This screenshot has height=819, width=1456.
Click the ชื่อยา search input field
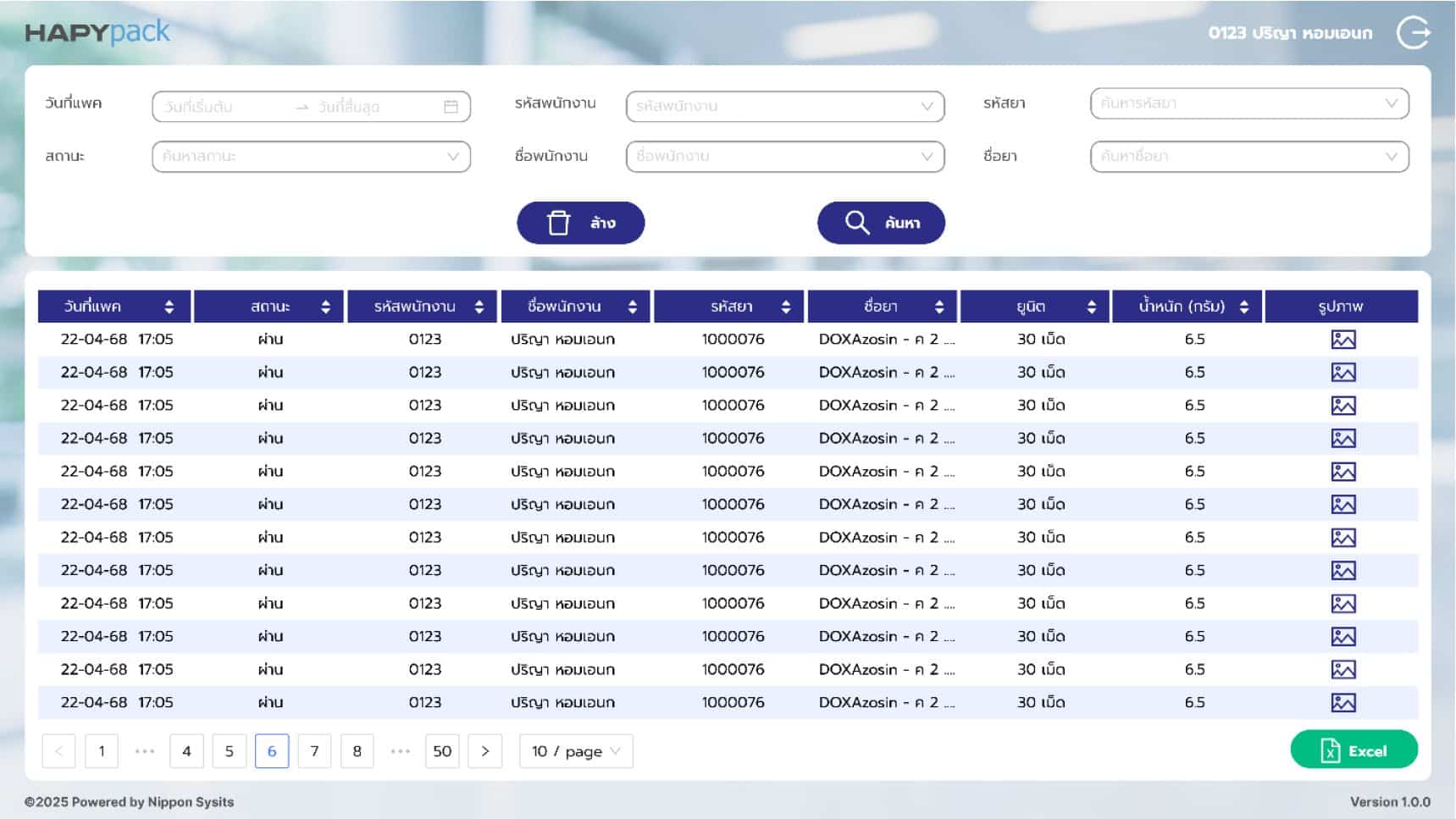coord(1248,156)
